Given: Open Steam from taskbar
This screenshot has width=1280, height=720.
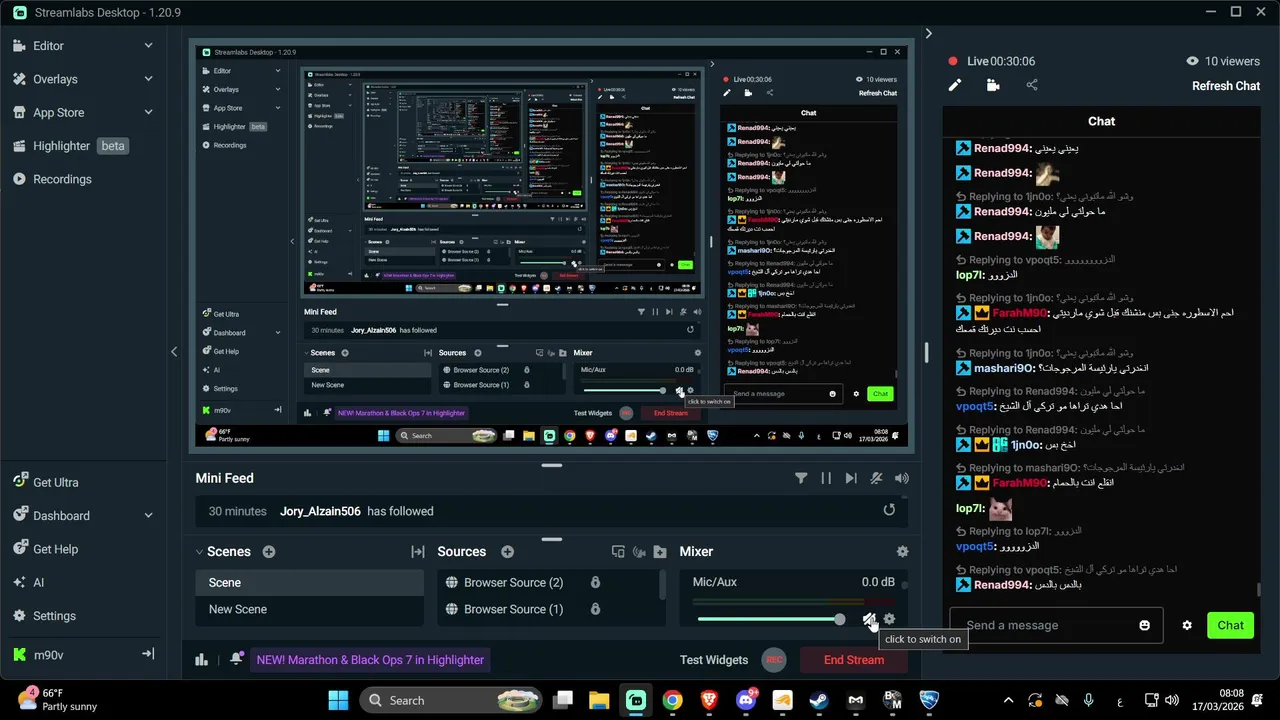Looking at the screenshot, I should 818,700.
